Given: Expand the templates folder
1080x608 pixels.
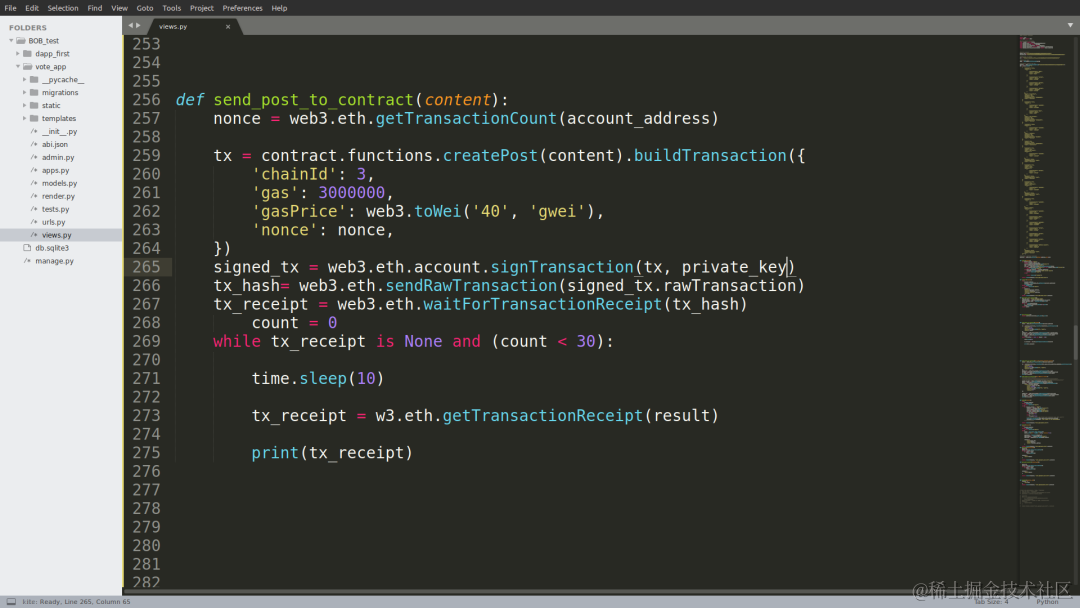Looking at the screenshot, I should 25,118.
